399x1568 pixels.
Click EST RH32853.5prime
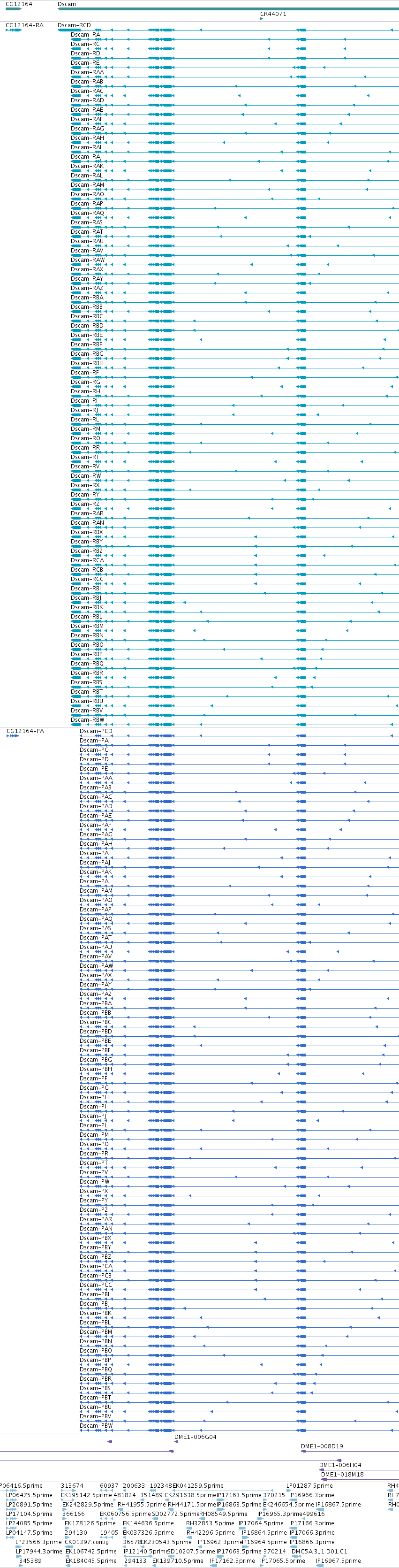(x=210, y=1523)
